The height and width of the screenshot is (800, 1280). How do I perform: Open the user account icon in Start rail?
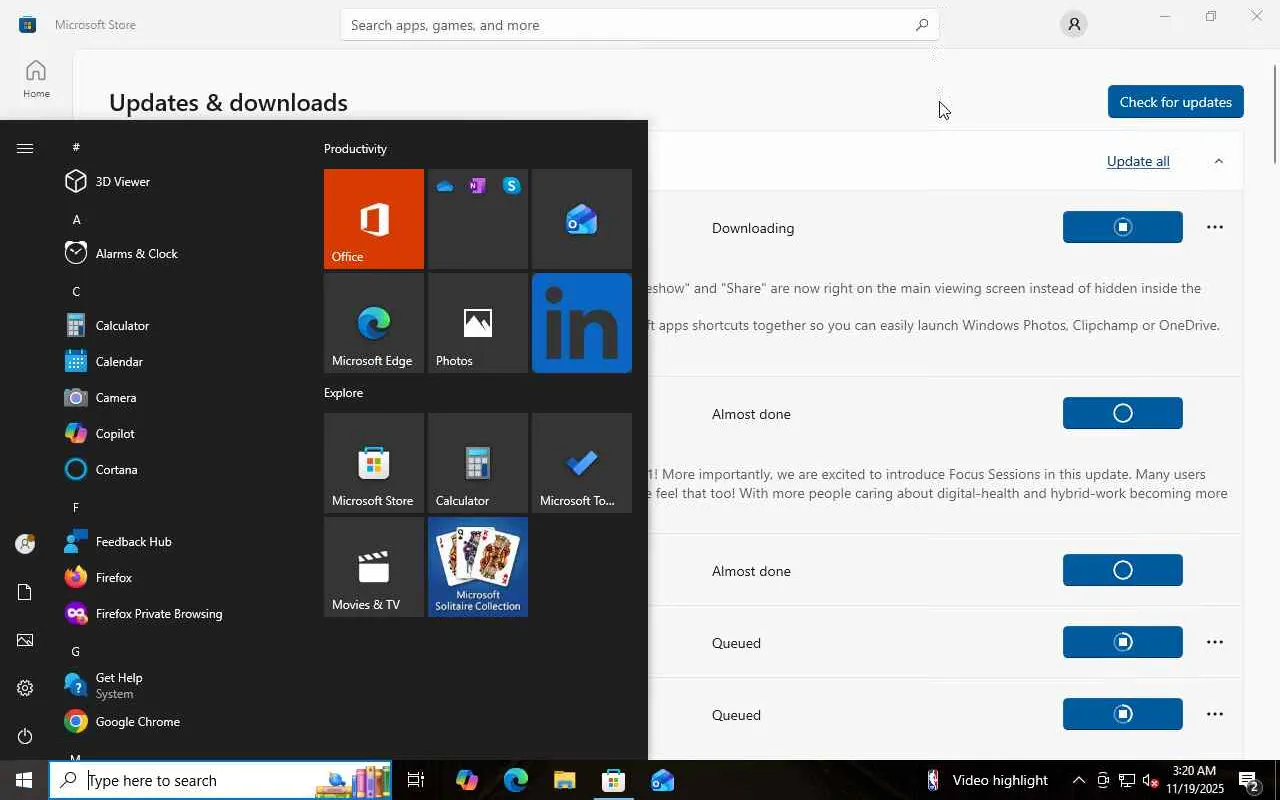point(25,544)
